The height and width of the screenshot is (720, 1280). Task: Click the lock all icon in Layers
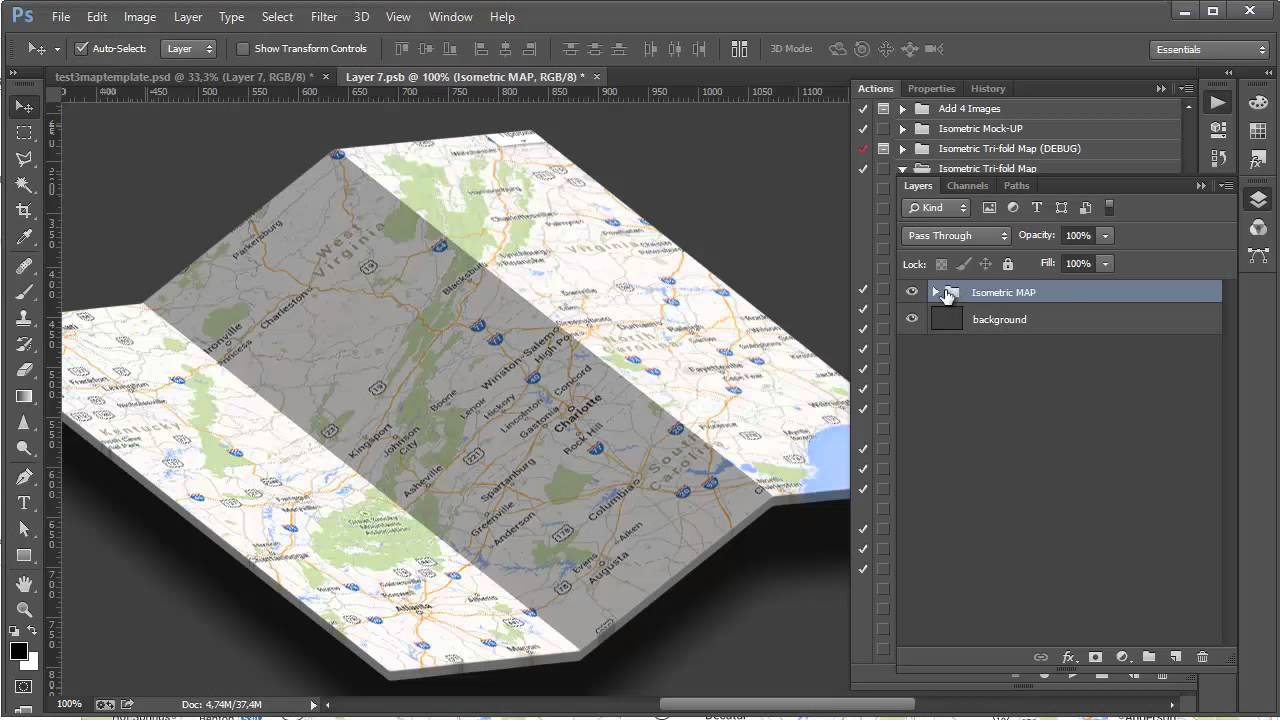(1007, 264)
